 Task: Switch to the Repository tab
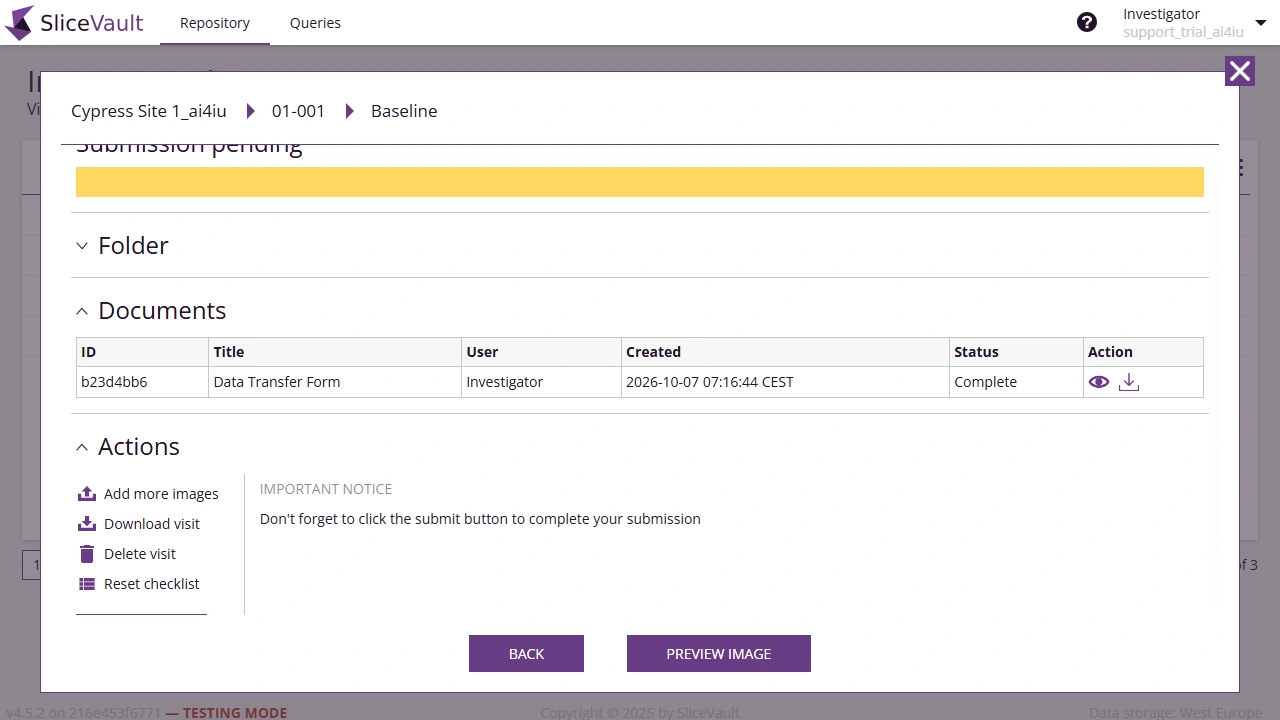point(215,23)
